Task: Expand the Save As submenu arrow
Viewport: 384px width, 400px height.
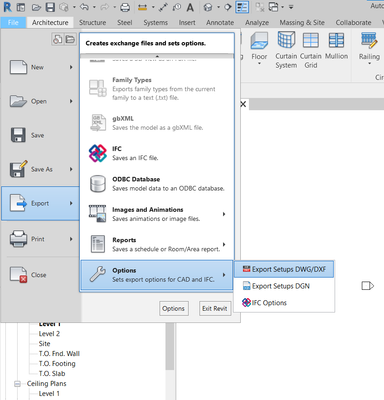Action: [x=71, y=169]
